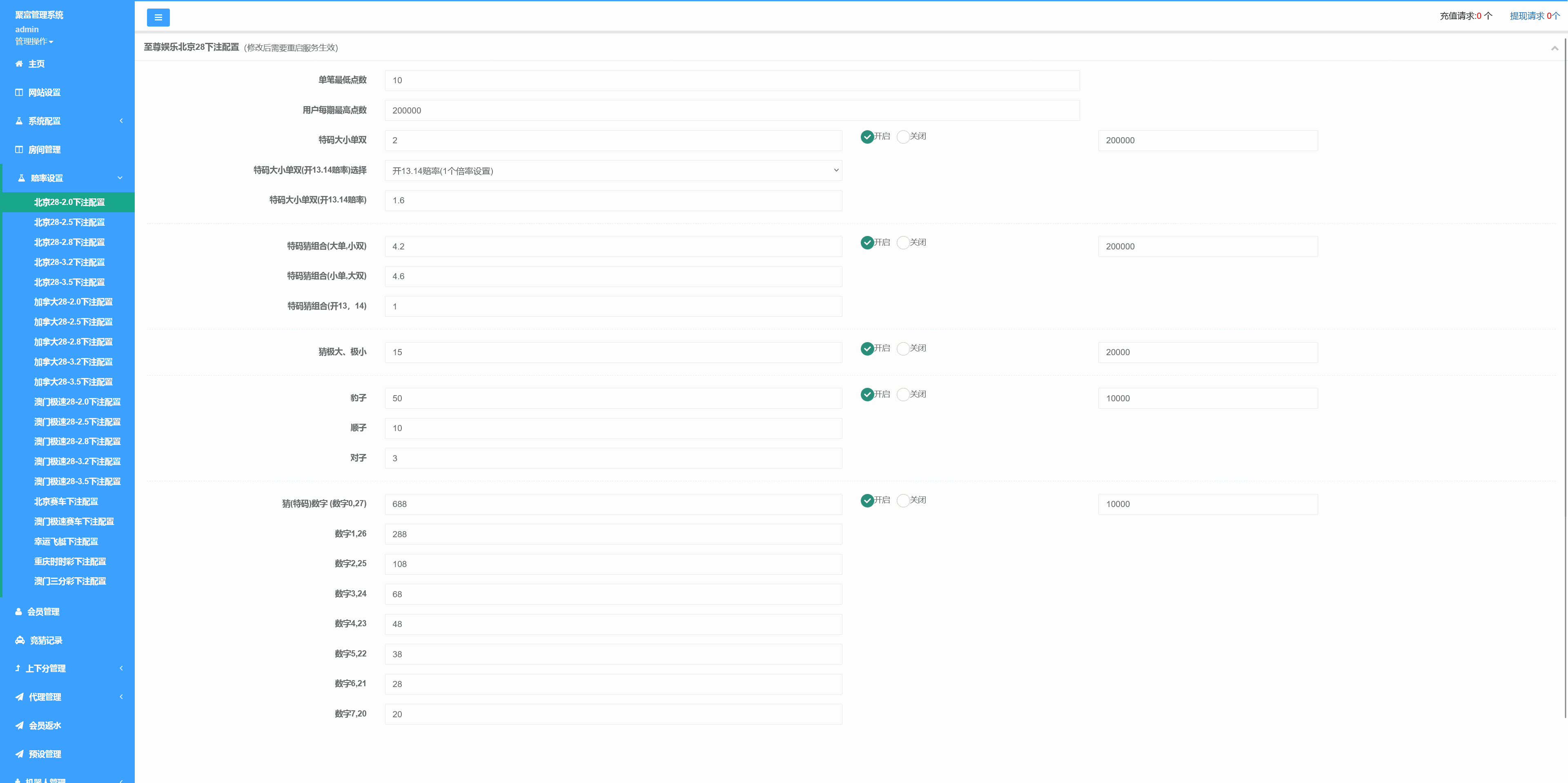Screen dimensions: 1568x783
Task: Select 开启 radio for 猜极大、极小
Action: (x=867, y=349)
